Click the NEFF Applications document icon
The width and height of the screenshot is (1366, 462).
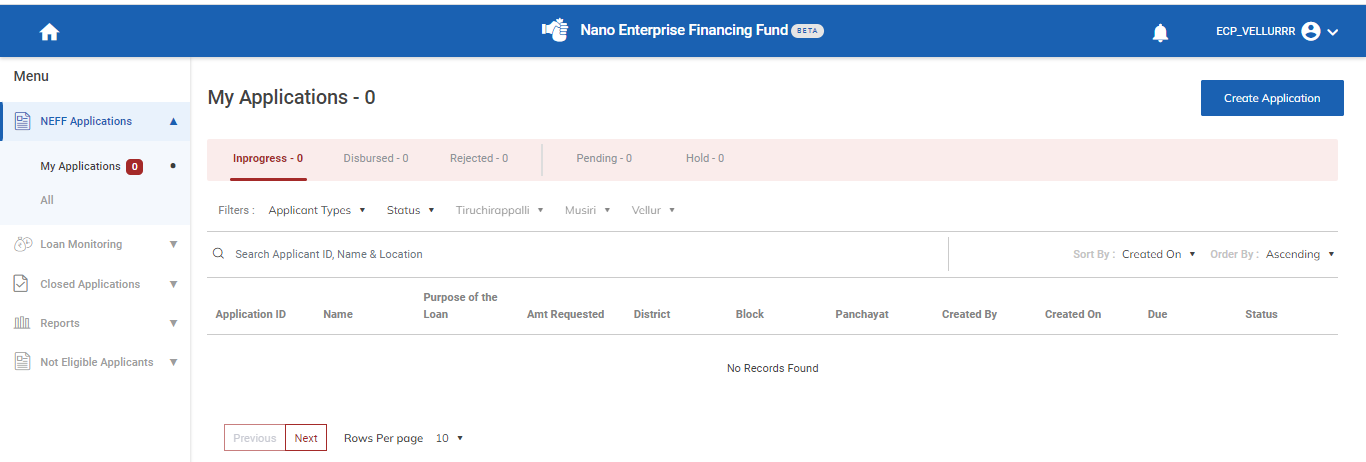22,121
